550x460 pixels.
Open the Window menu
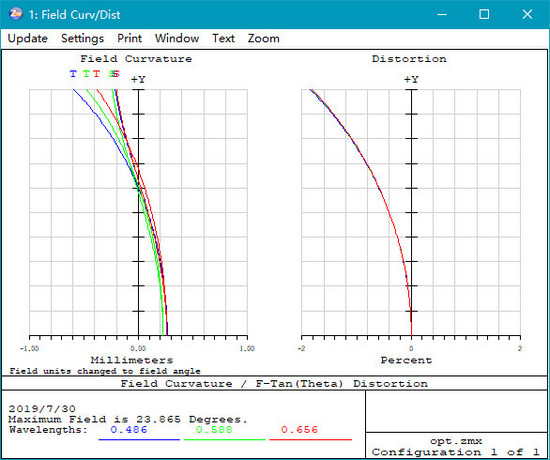click(177, 38)
